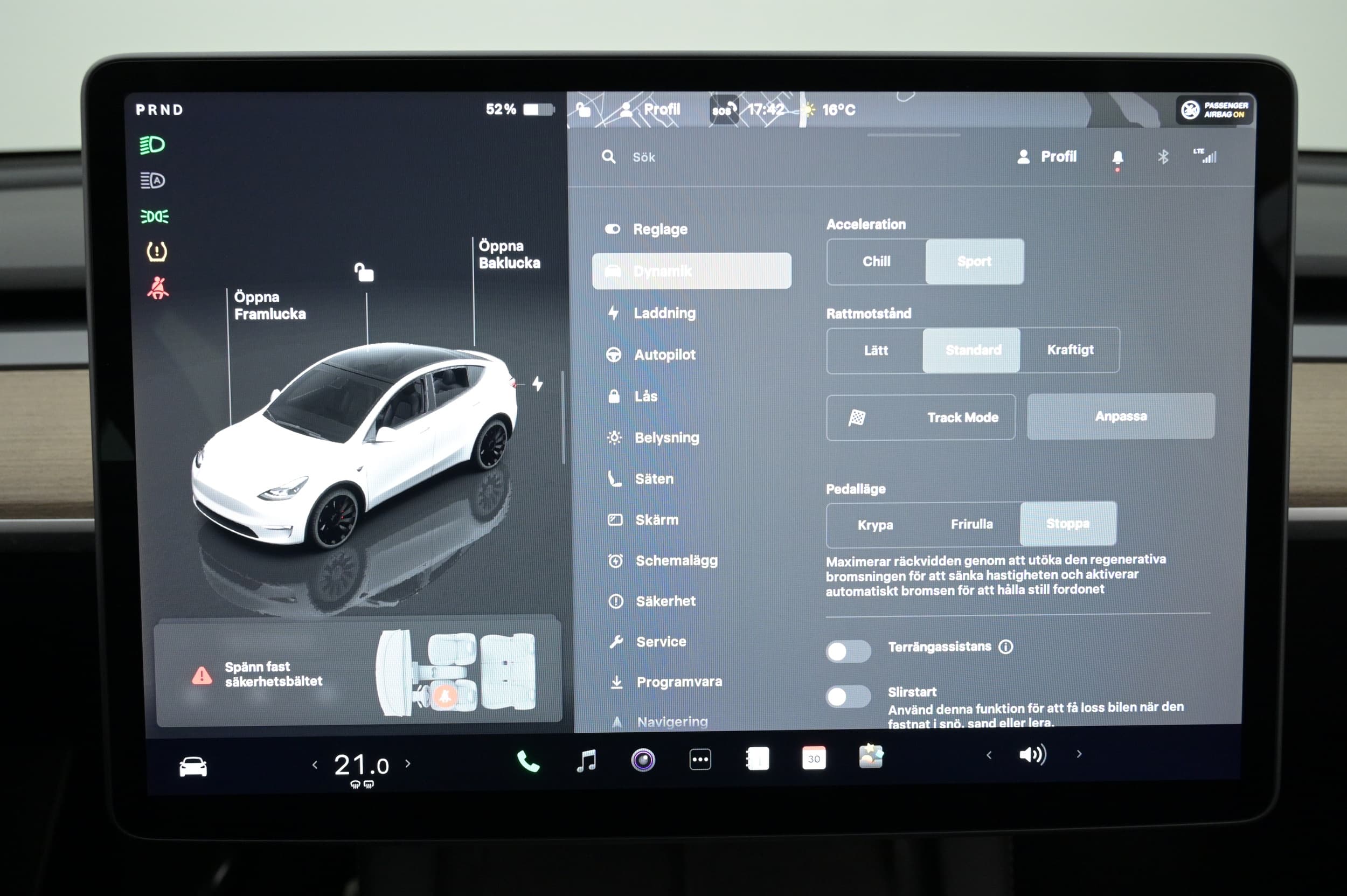Open the Toybox app icon
Viewport: 1347px width, 896px height.
[x=871, y=756]
